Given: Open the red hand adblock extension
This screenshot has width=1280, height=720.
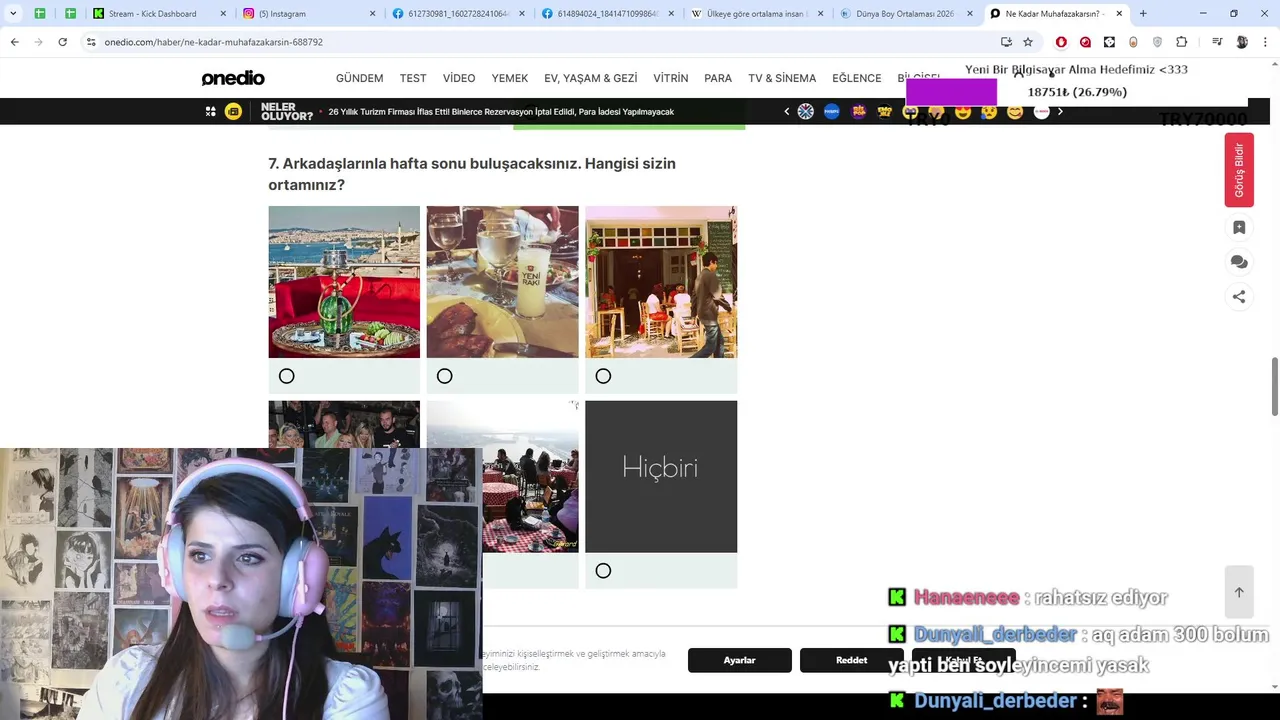Looking at the screenshot, I should click(x=1061, y=42).
